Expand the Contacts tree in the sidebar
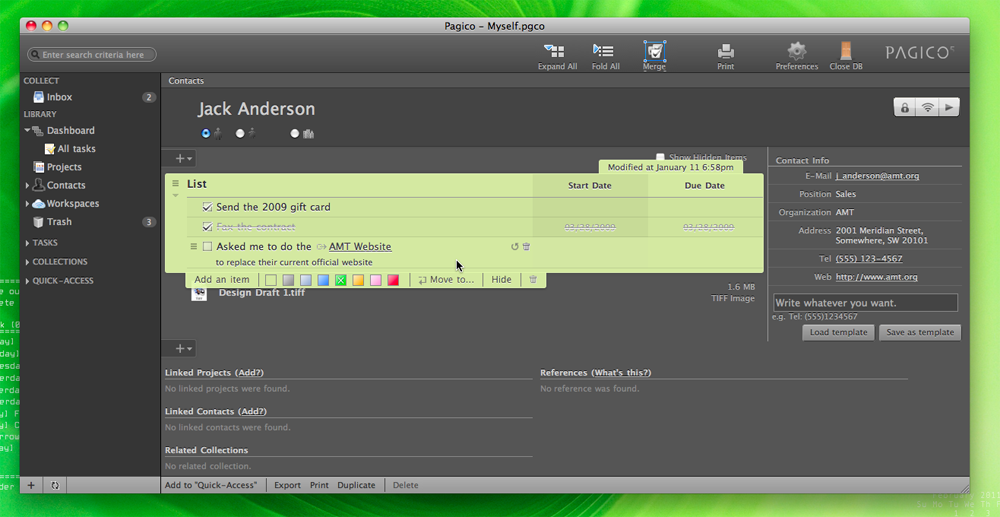1000x517 pixels. 27,186
